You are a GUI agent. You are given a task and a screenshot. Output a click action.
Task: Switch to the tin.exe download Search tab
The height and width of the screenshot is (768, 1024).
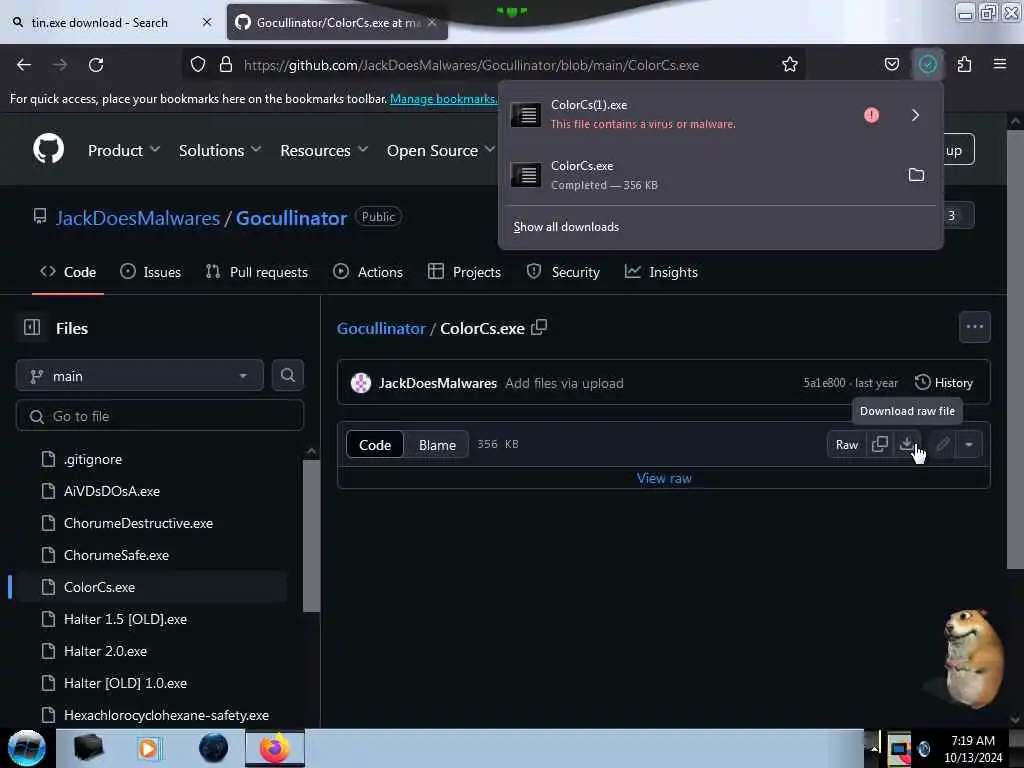(100, 23)
